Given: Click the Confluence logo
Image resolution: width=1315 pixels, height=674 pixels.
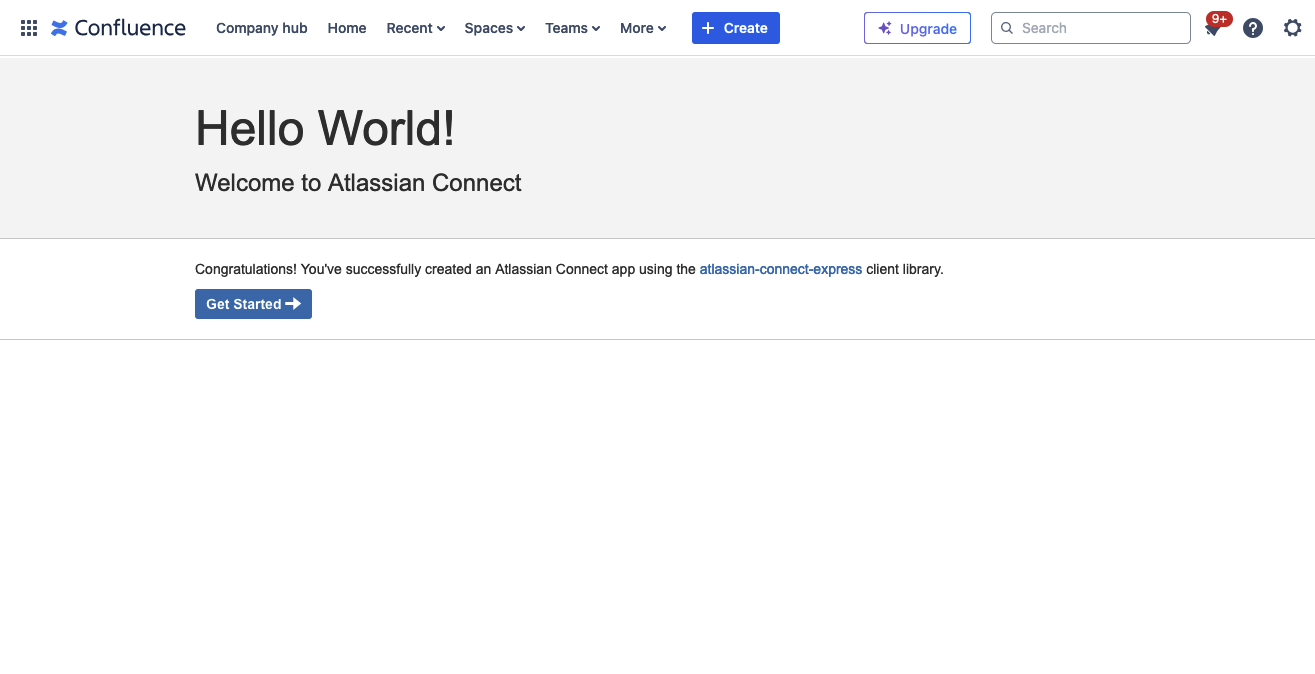Looking at the screenshot, I should 117,27.
